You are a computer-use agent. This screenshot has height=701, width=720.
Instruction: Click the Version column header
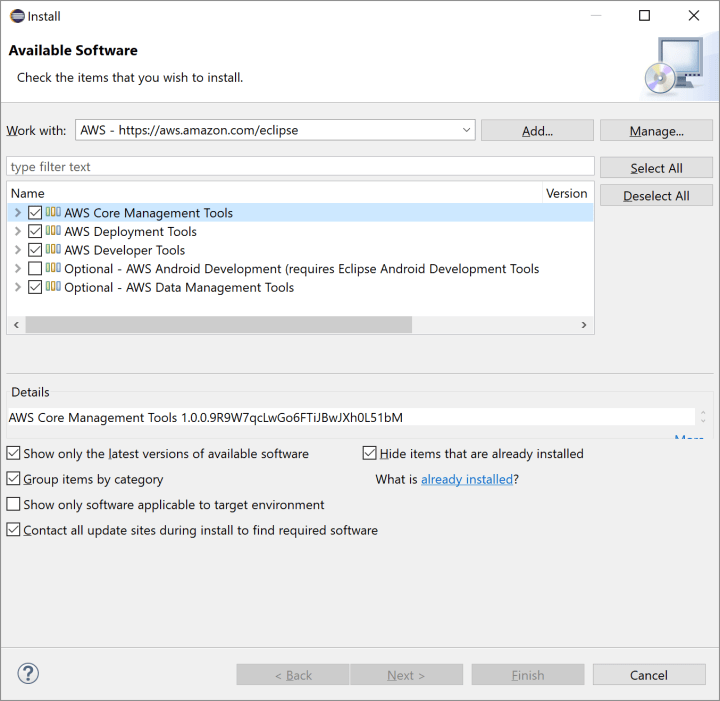pos(566,193)
